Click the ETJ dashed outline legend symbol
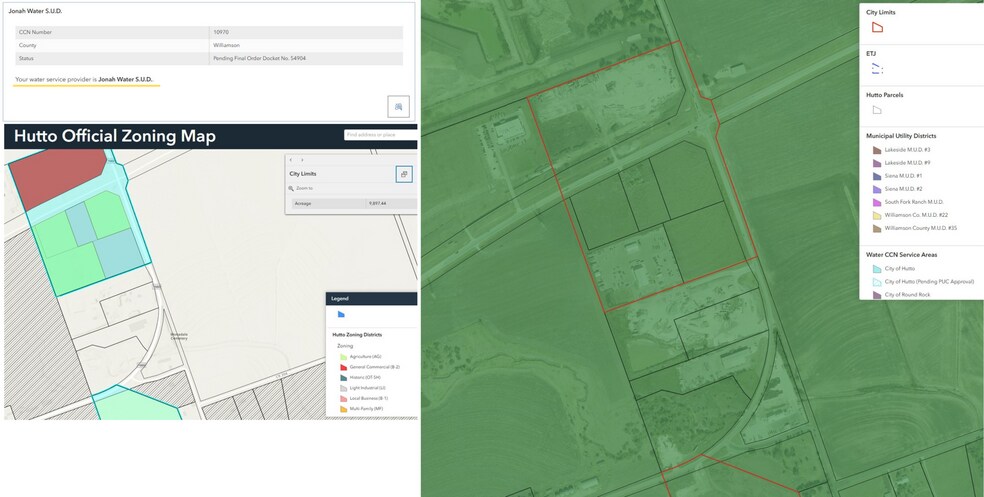The height and width of the screenshot is (497, 984). [x=877, y=69]
